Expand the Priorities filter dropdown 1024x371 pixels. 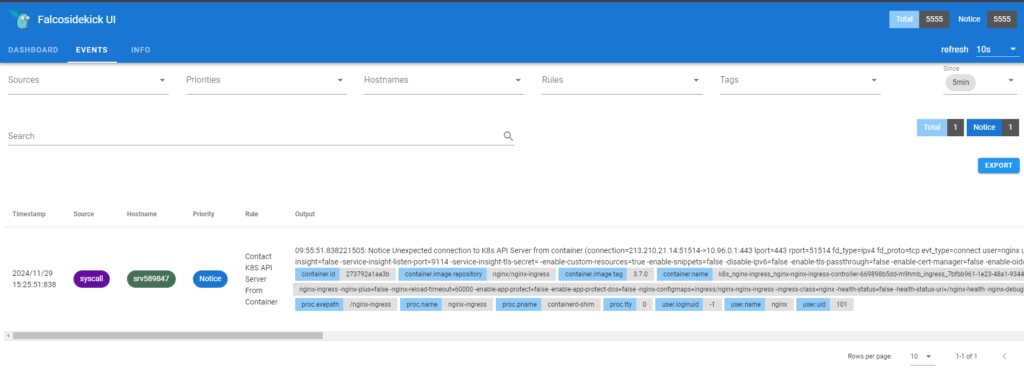point(266,80)
